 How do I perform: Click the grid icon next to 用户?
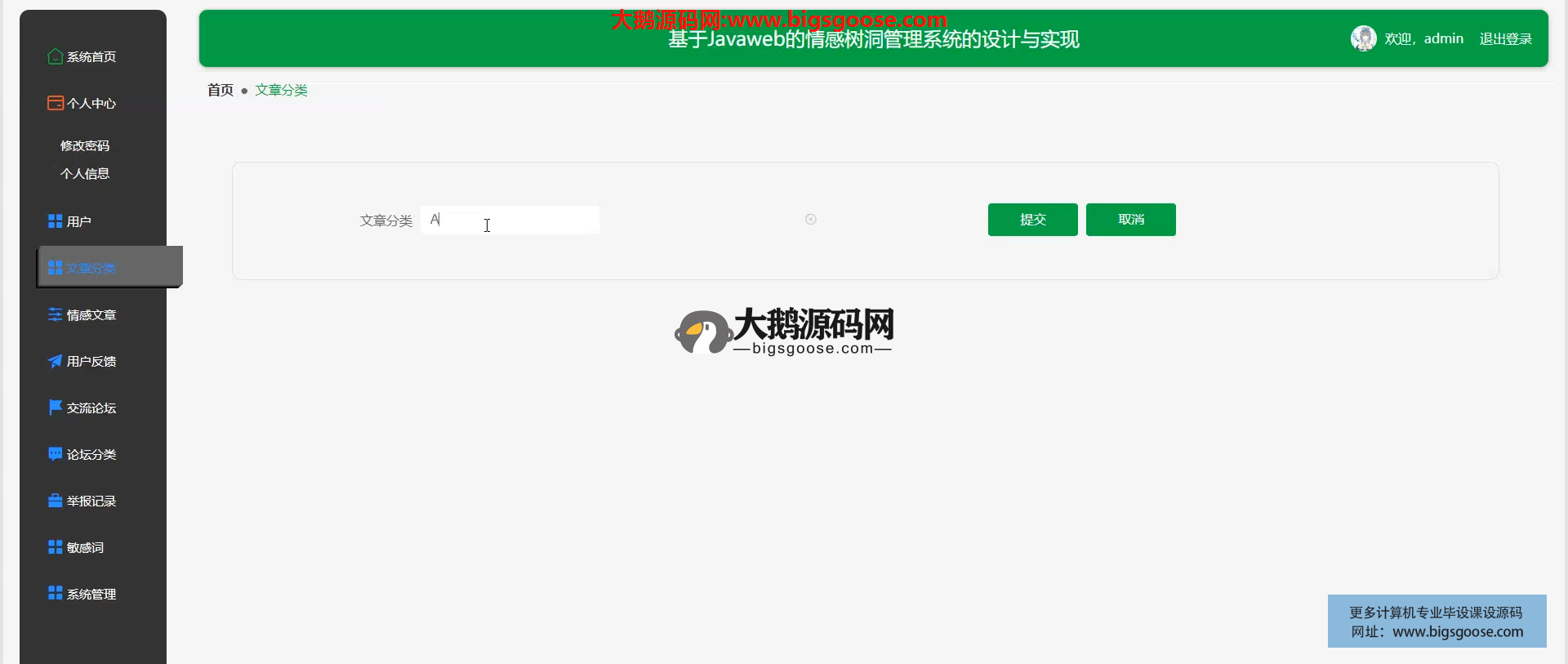[x=55, y=221]
